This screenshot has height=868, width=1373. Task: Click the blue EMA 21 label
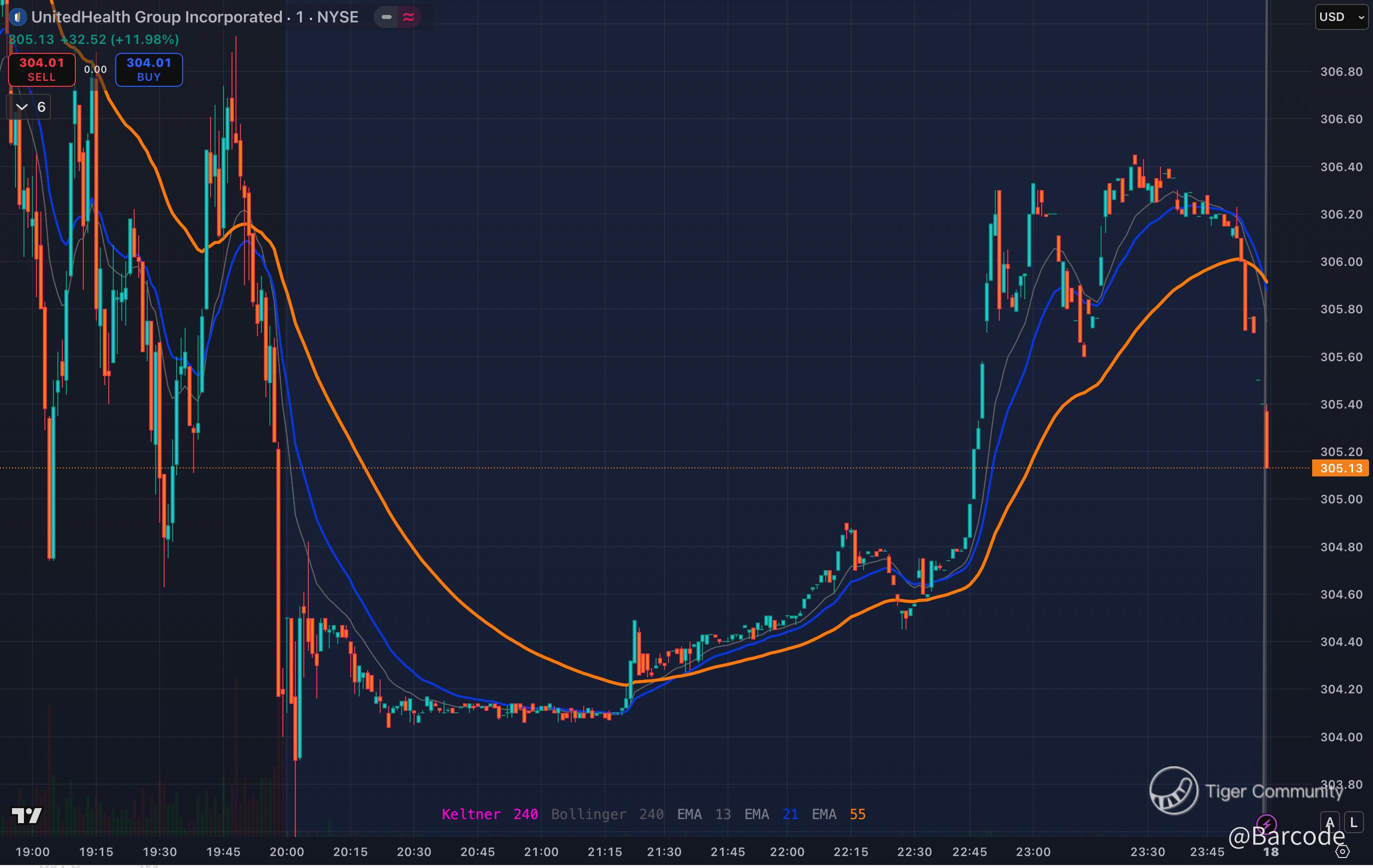771,815
